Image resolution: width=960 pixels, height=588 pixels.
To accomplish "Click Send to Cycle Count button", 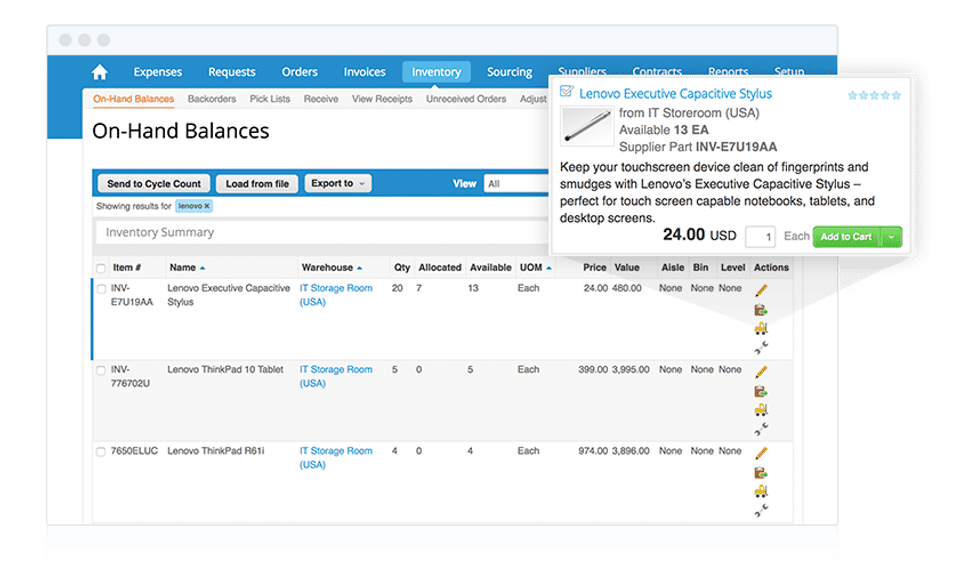I will click(x=154, y=184).
